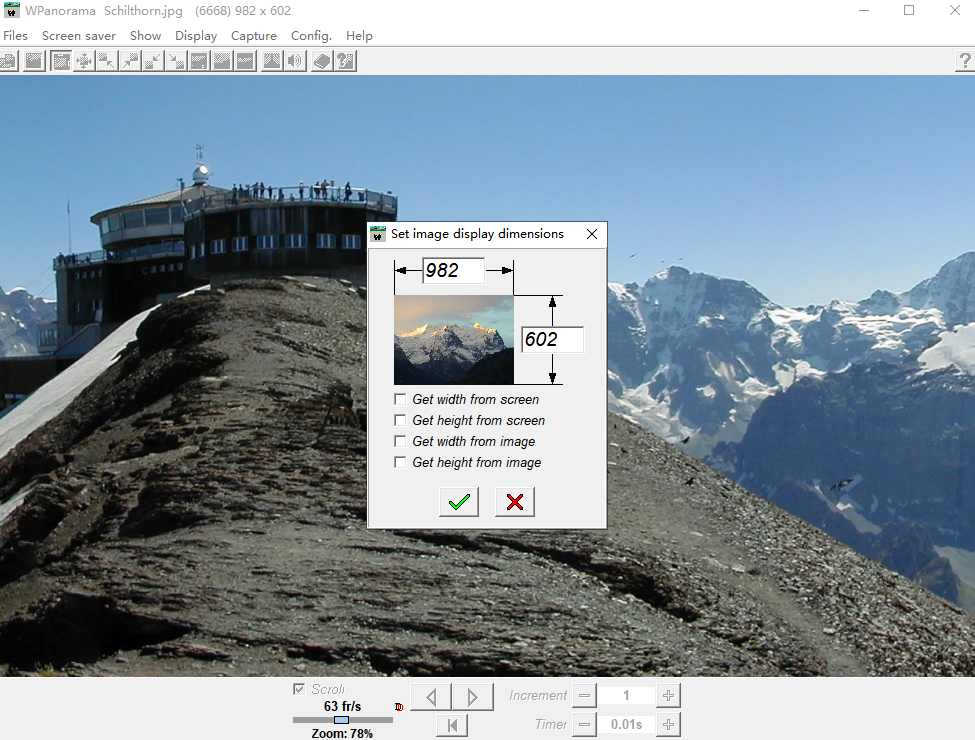Enable Get width from screen checkbox
Screen dimensions: 975x740
click(x=401, y=400)
